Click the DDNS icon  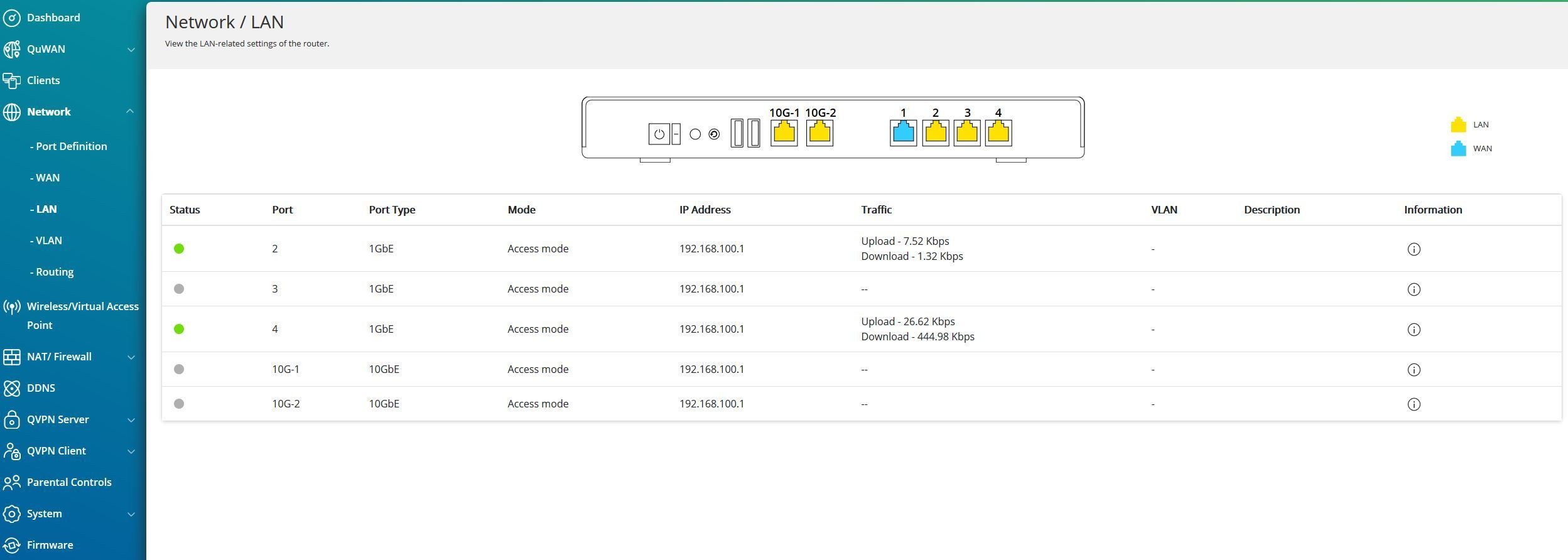(11, 388)
